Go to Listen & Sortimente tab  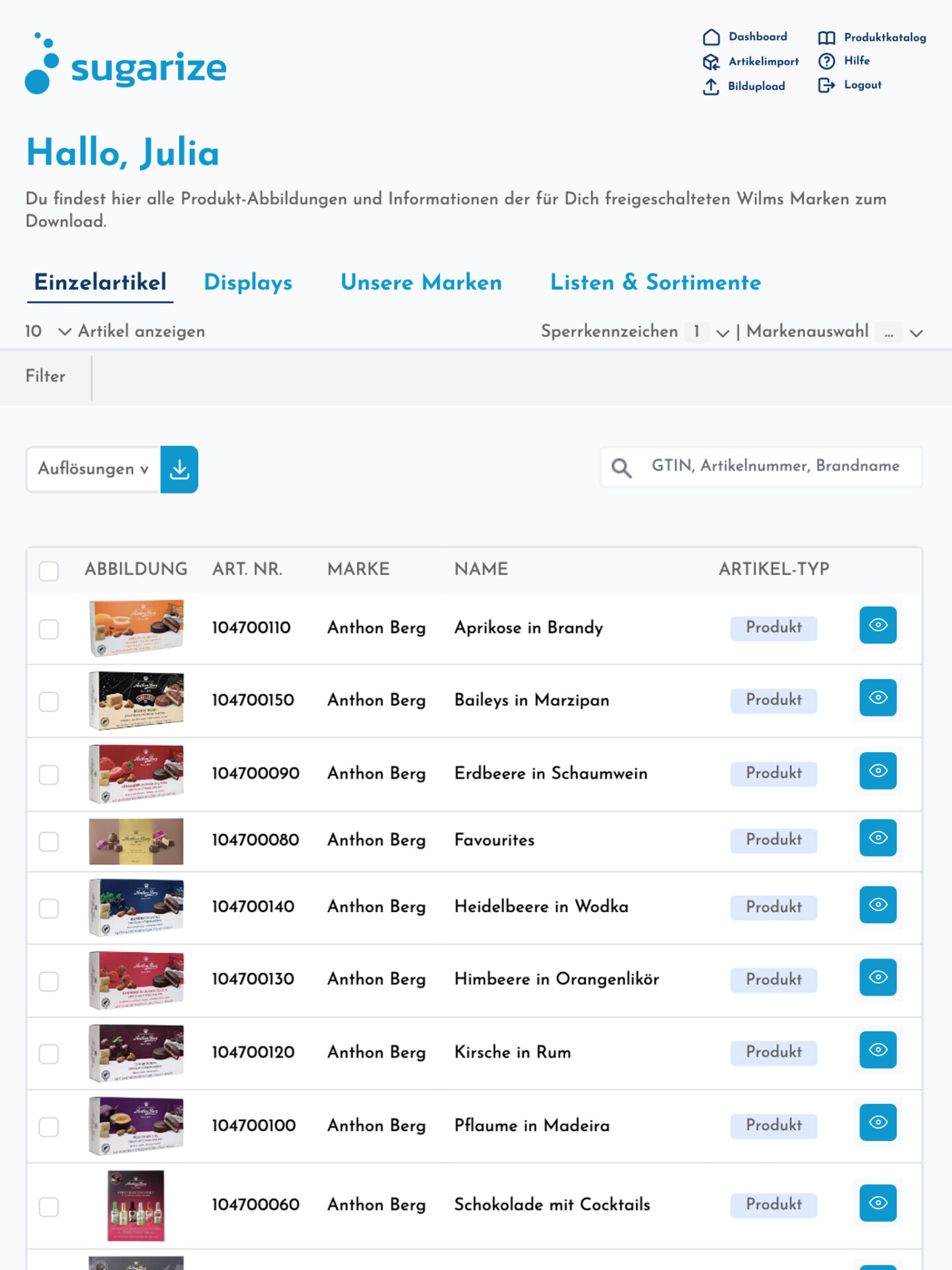click(655, 282)
